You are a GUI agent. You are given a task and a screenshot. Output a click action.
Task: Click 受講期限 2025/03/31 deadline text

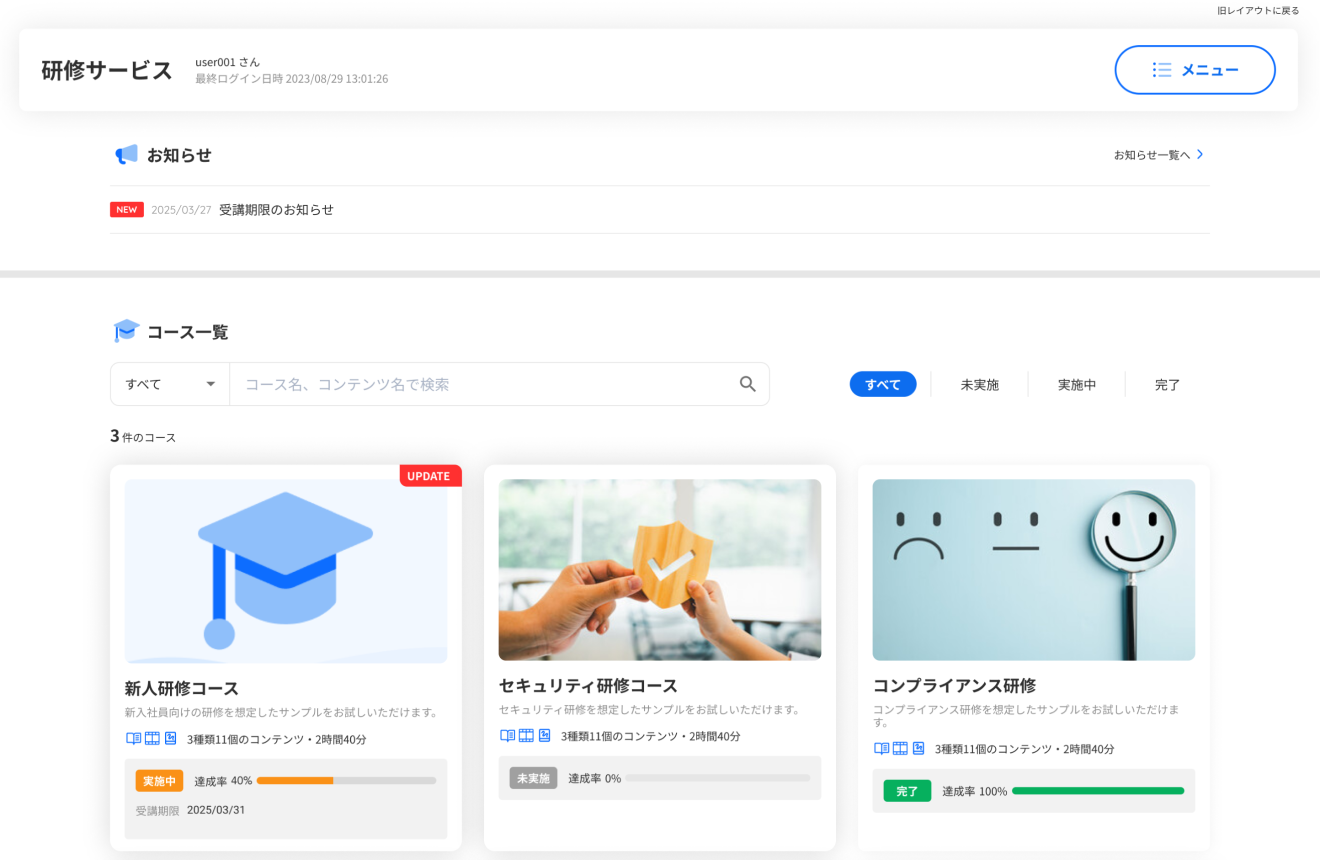(190, 810)
